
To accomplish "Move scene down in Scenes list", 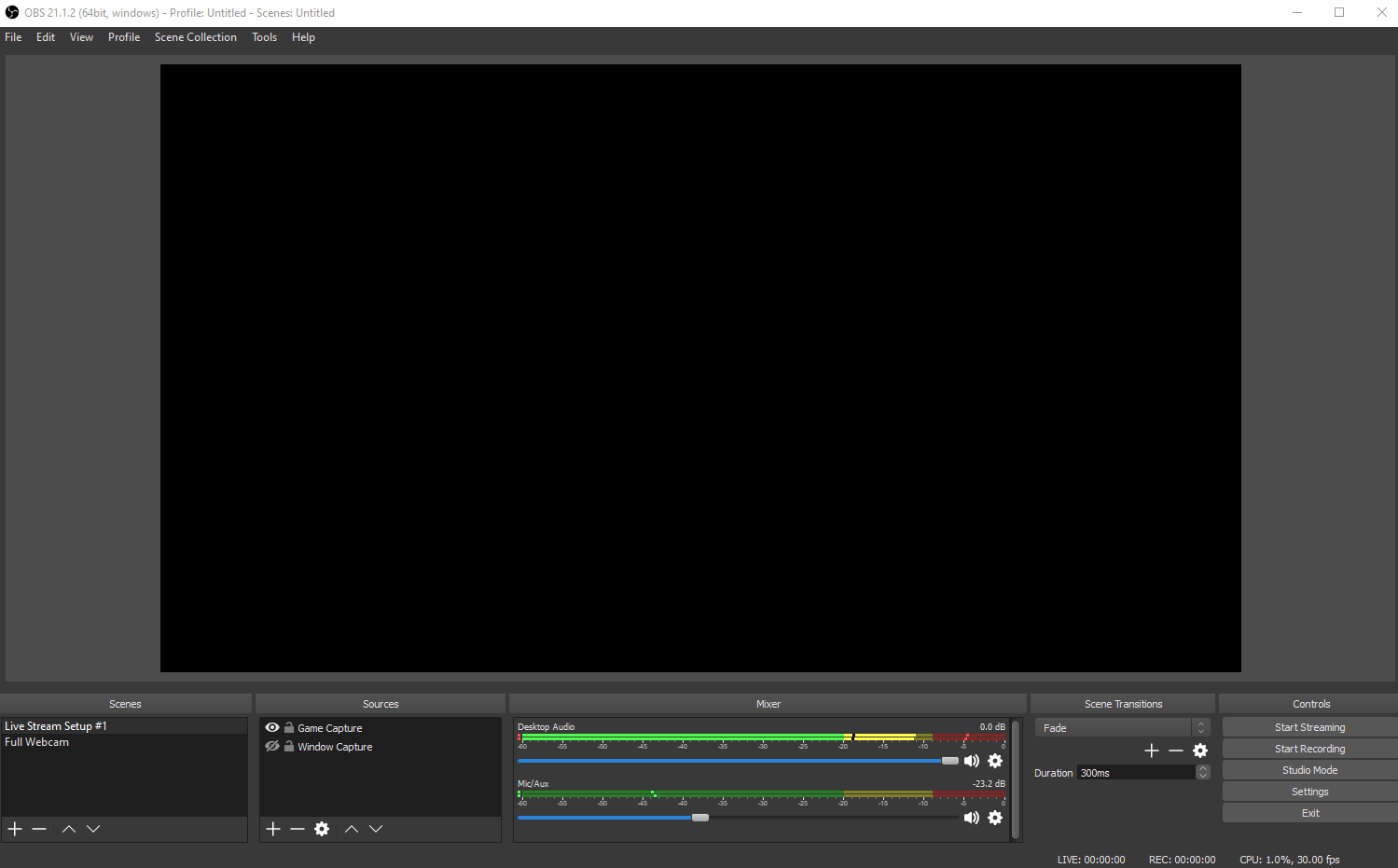I will point(93,829).
